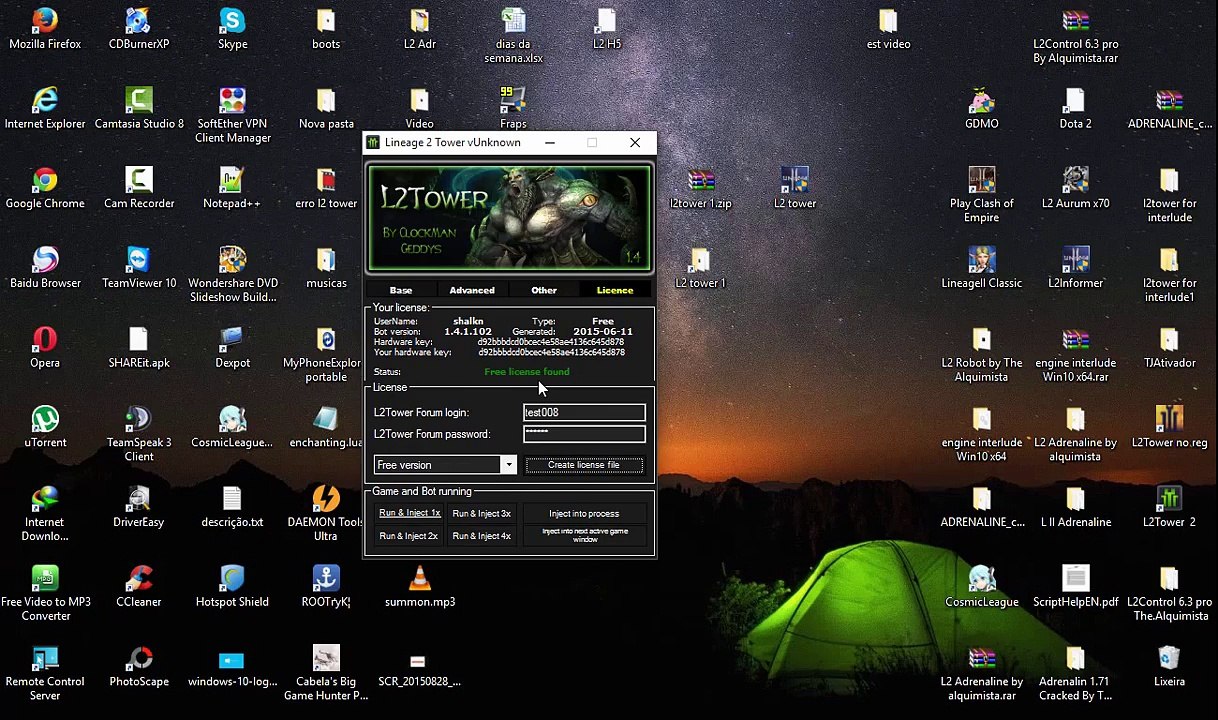Click the L2Tower Forum password field
Image resolution: width=1218 pixels, height=720 pixels.
click(584, 434)
